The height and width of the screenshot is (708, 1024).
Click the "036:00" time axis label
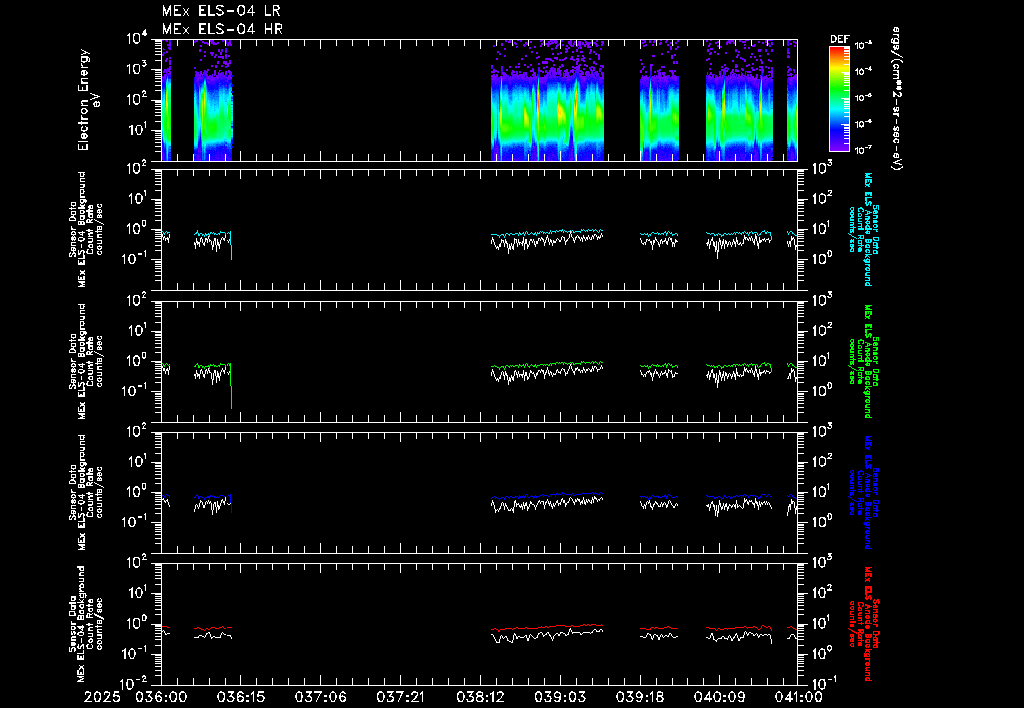[x=161, y=697]
